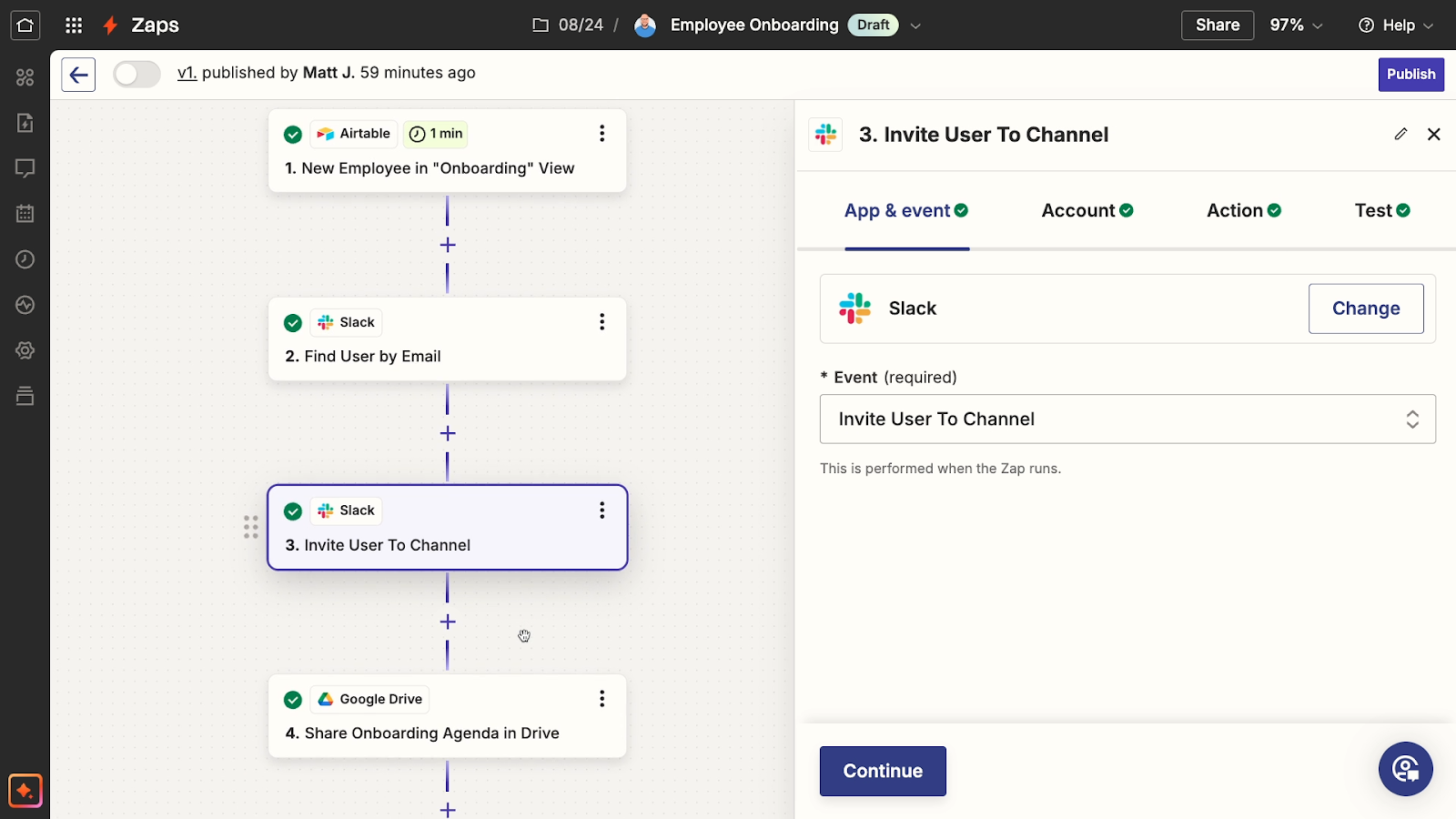Select step 4 Share Onboarding Agenda in Drive
The width and height of the screenshot is (1456, 819).
(448, 716)
